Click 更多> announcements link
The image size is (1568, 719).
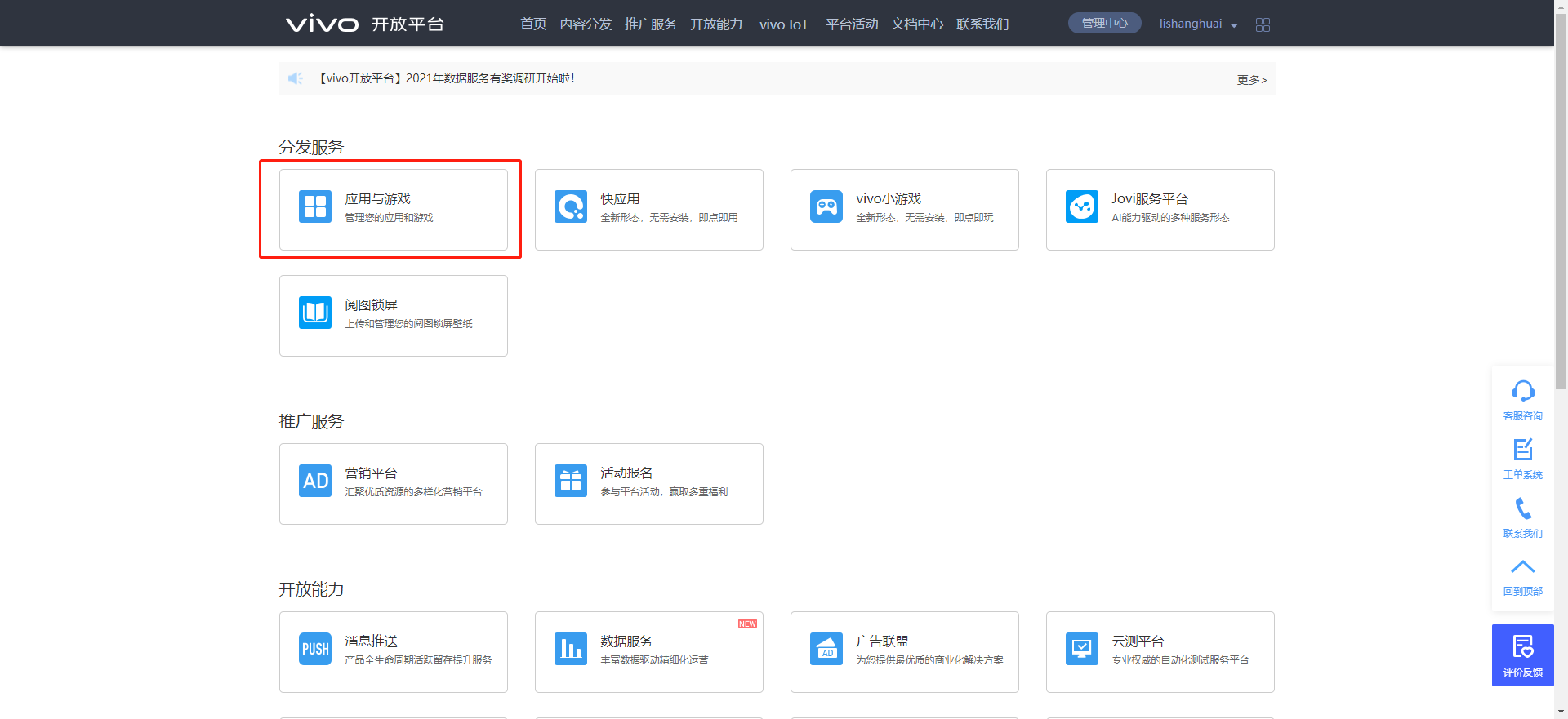pos(1252,79)
